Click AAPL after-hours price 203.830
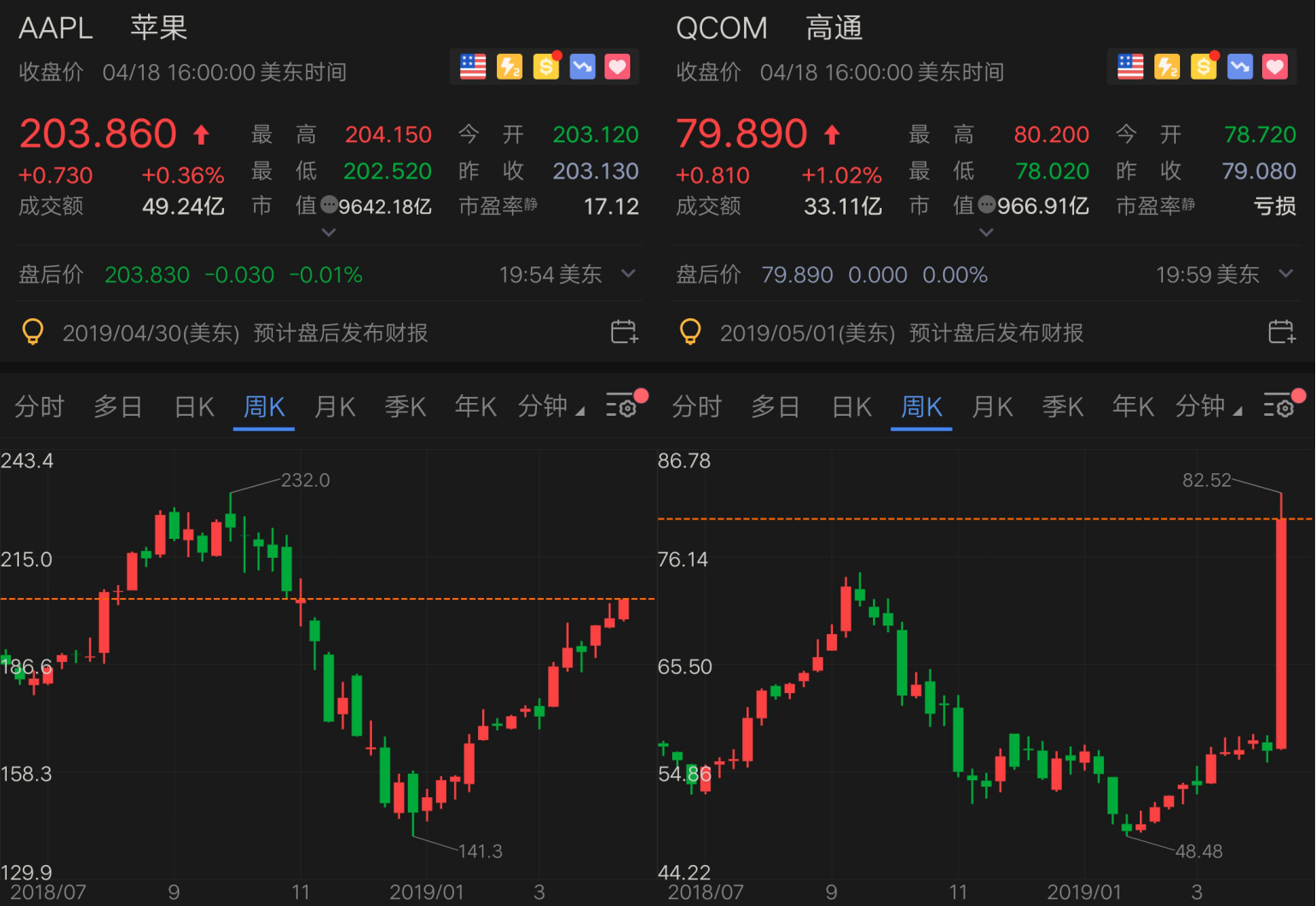The width and height of the screenshot is (1316, 906). coord(147,275)
